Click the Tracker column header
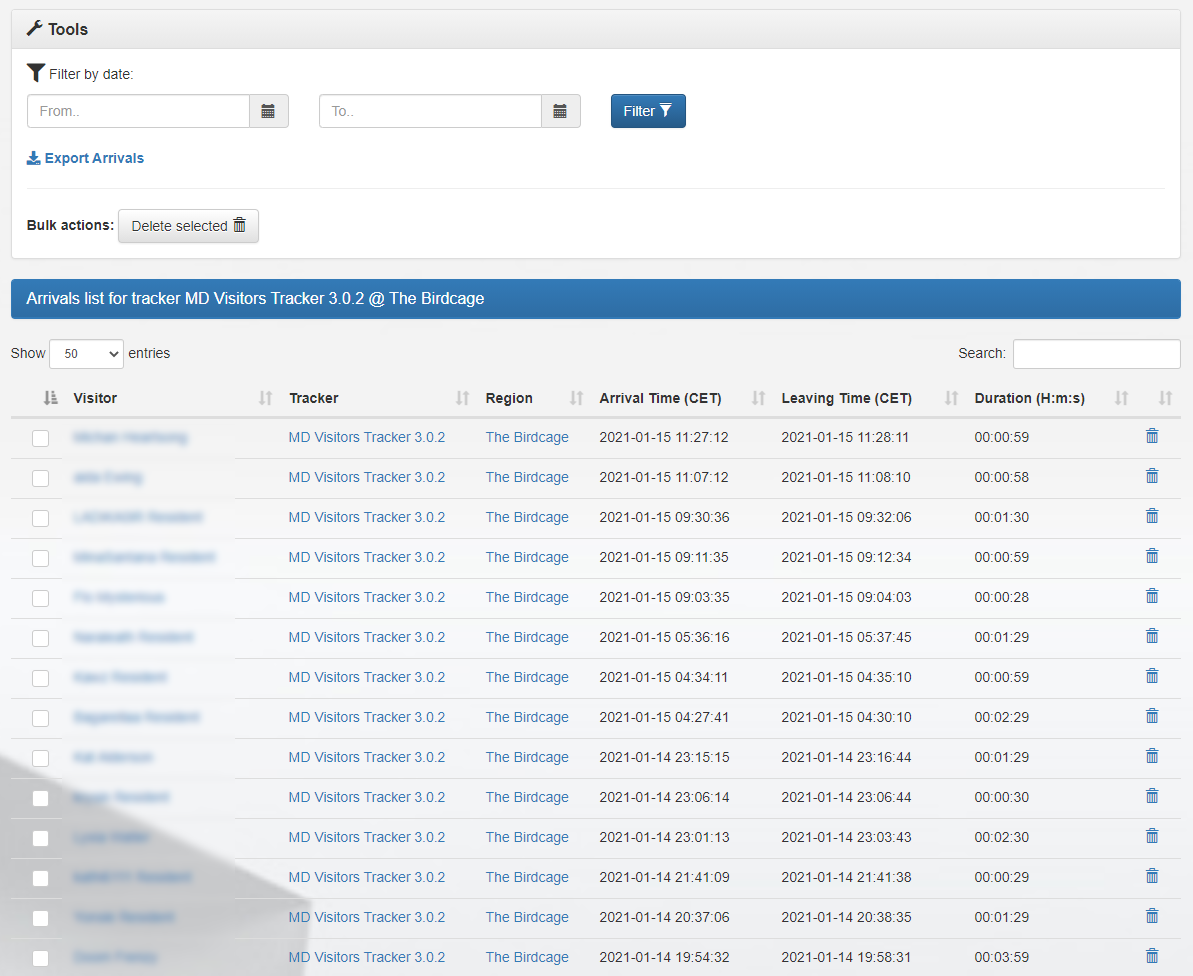Image resolution: width=1193 pixels, height=976 pixels. point(314,398)
